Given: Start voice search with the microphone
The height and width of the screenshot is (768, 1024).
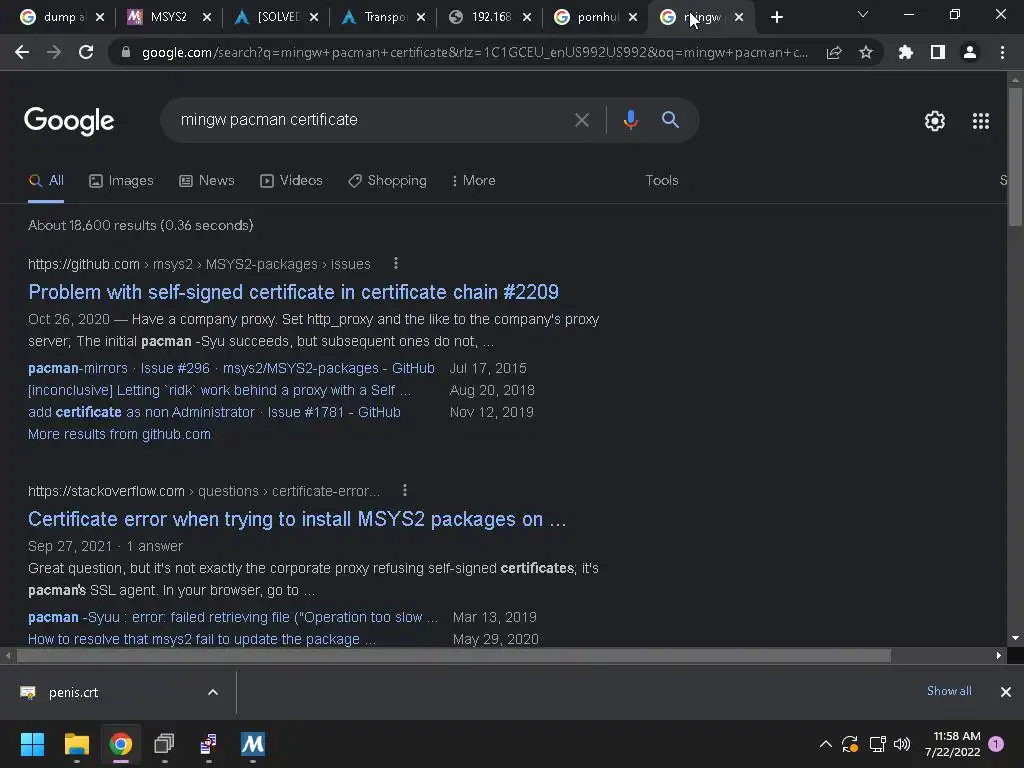Looking at the screenshot, I should [630, 120].
